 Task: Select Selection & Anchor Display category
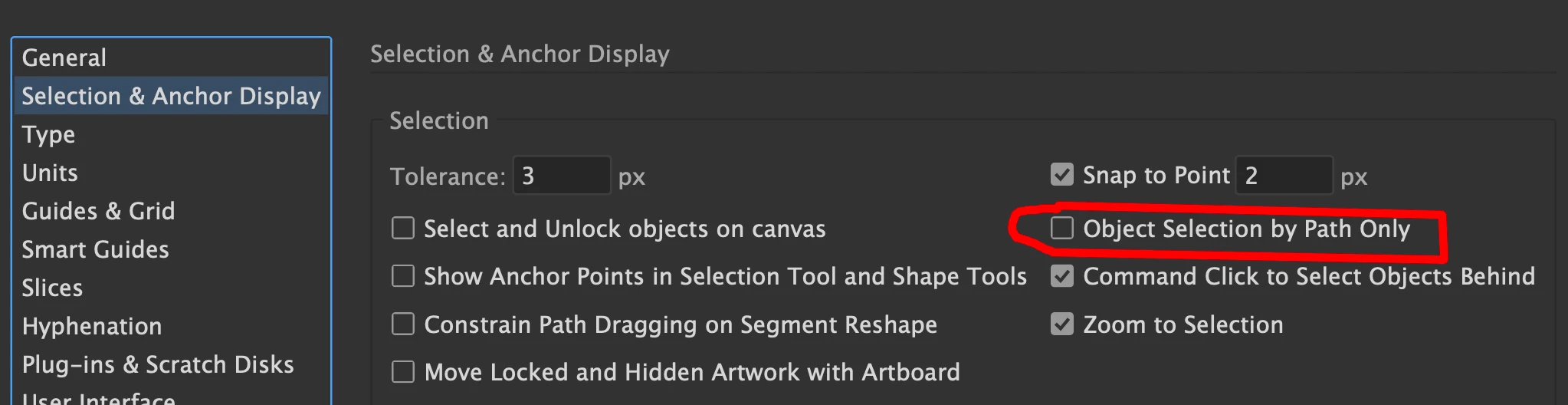(171, 96)
